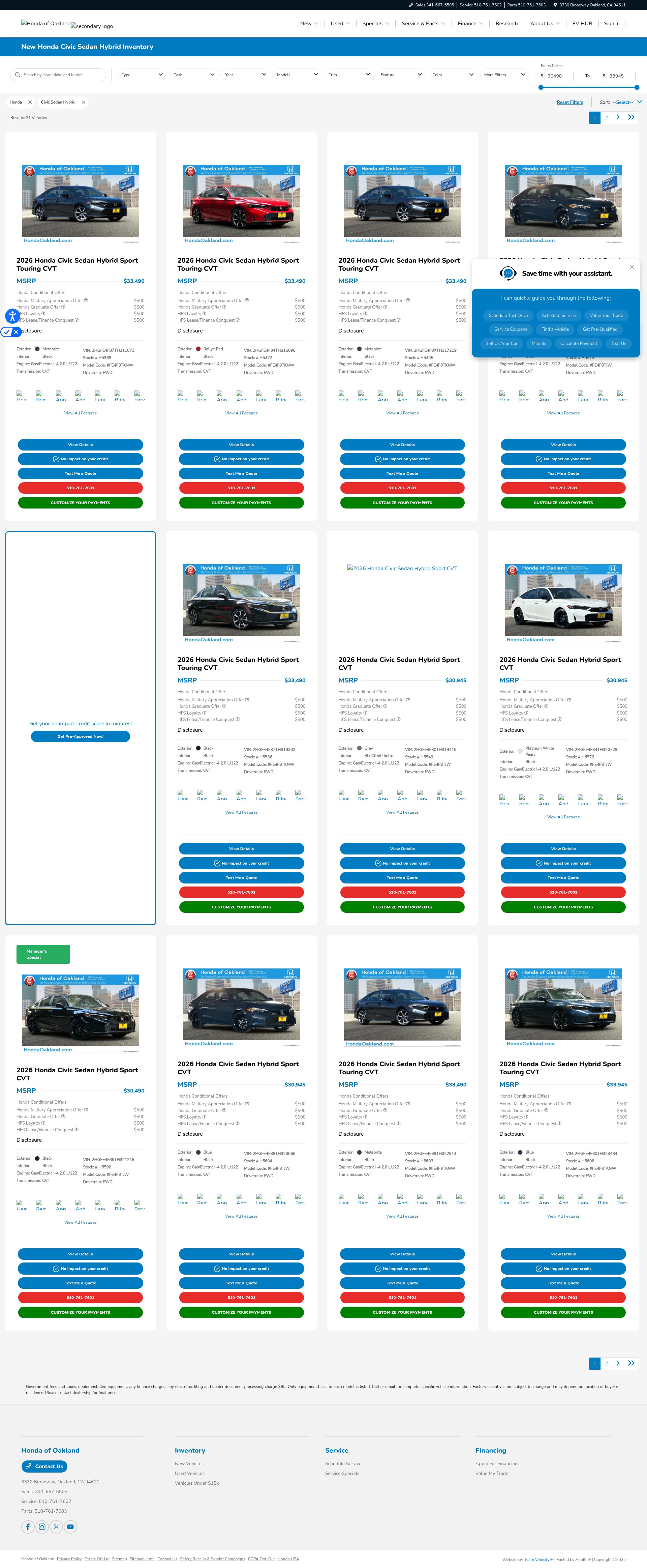Click the footer Contact Us button
Viewport: 647px width, 1568px height.
coord(44,1467)
